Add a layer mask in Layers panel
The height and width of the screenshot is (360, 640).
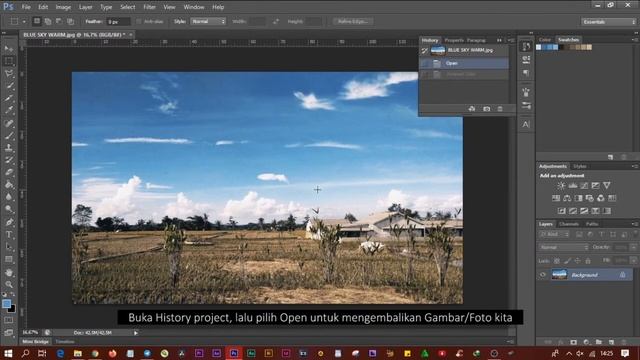coord(573,342)
